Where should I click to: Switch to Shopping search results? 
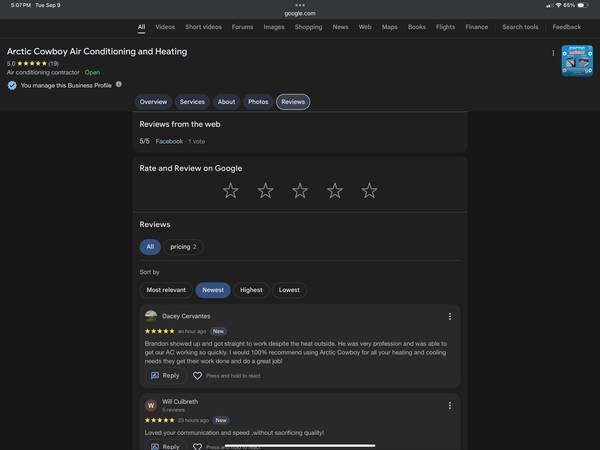[x=308, y=27]
